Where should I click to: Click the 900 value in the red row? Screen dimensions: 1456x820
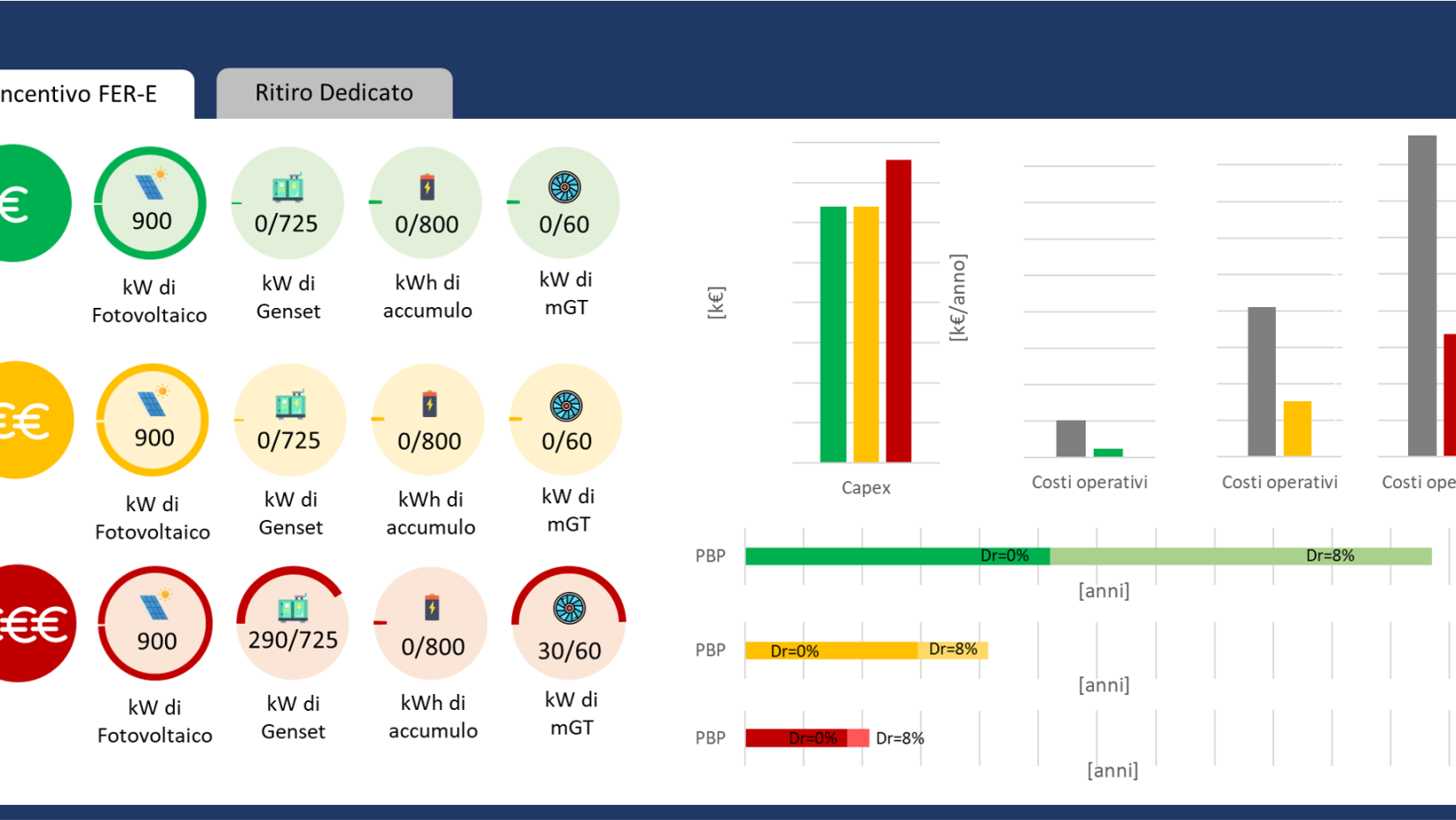[157, 641]
